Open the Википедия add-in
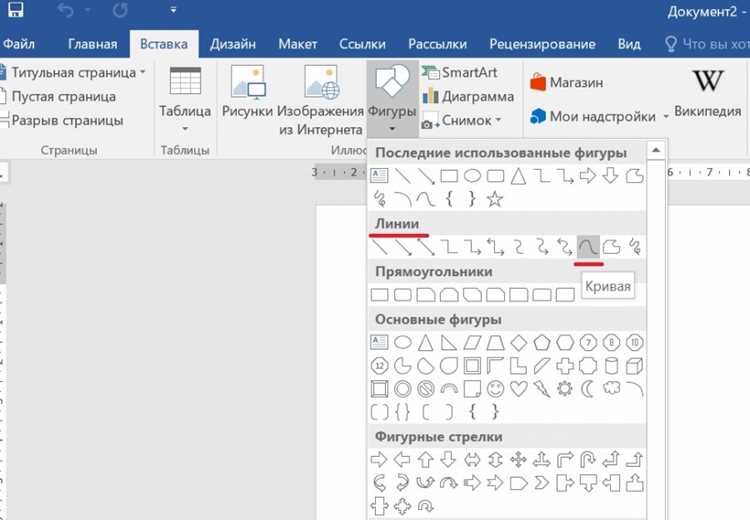Image resolution: width=750 pixels, height=520 pixels. coord(707,94)
